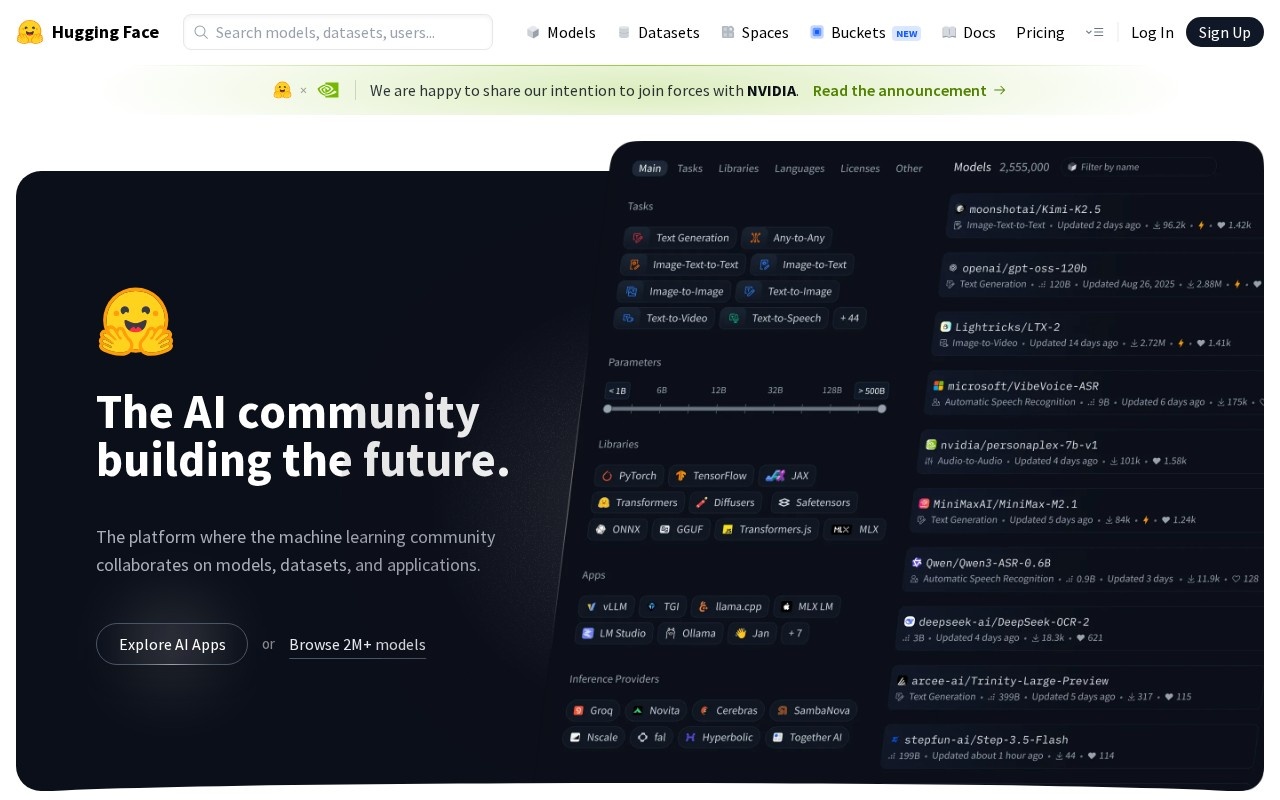
Task: Toggle the Any-to-Any task filter
Action: 788,238
